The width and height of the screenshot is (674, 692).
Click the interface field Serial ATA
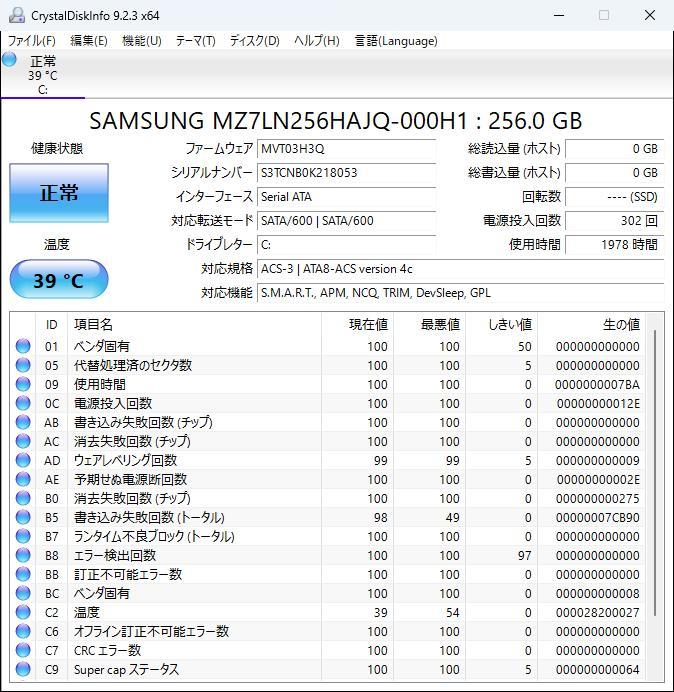tap(346, 196)
